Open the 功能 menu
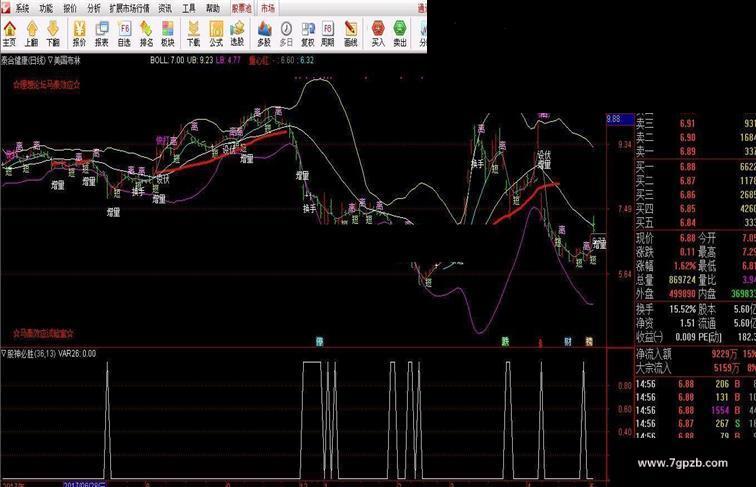Image resolution: width=756 pixels, height=487 pixels. [46, 8]
